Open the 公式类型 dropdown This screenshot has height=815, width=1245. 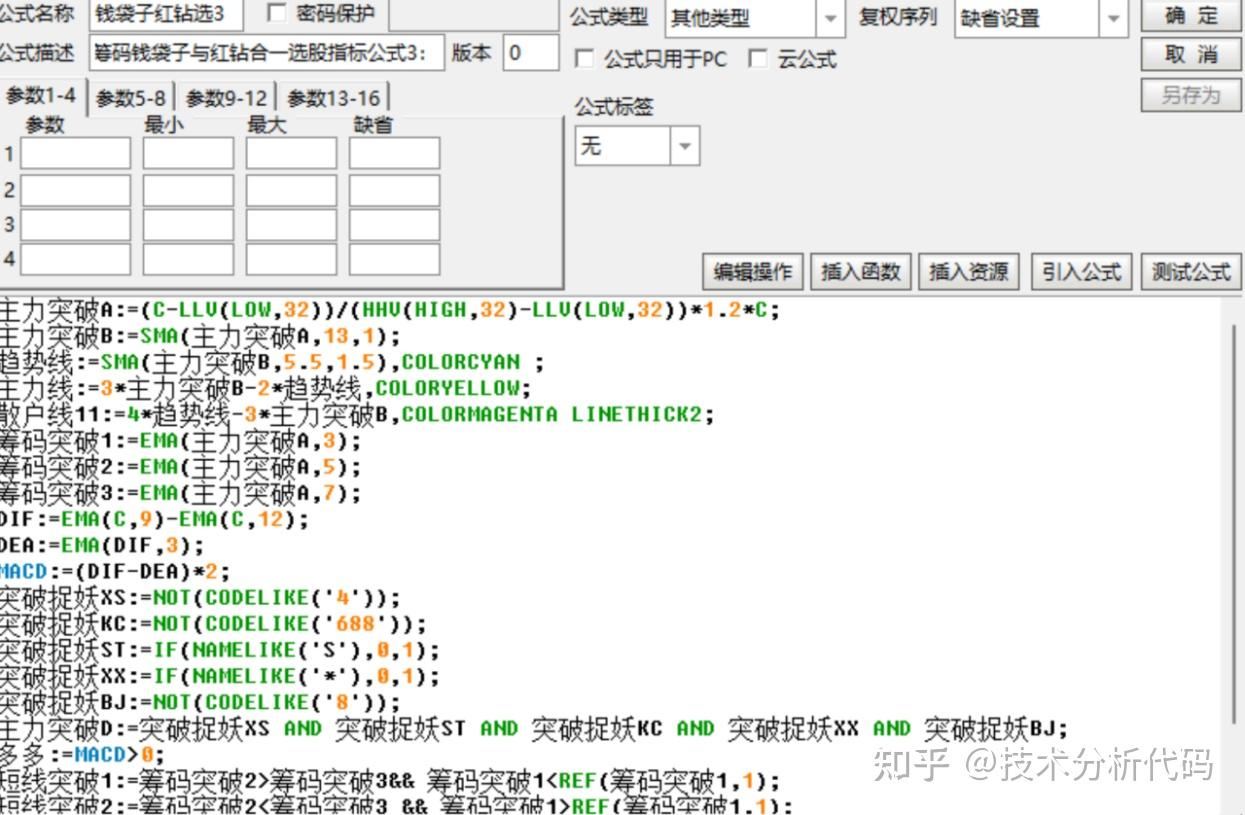coord(829,18)
